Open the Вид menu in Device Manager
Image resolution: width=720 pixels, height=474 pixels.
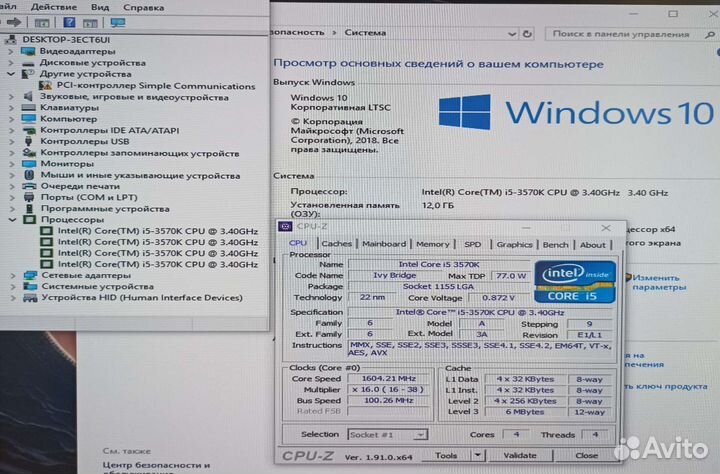point(100,7)
